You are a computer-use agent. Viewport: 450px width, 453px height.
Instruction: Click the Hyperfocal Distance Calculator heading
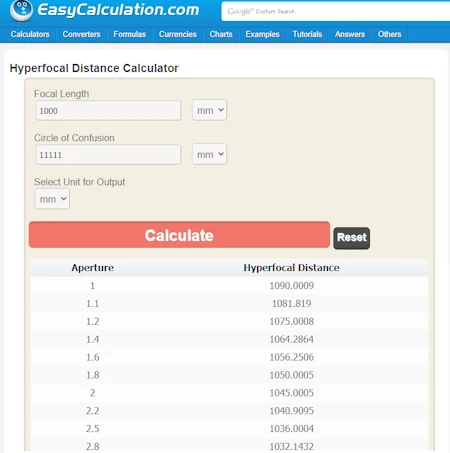pos(94,68)
